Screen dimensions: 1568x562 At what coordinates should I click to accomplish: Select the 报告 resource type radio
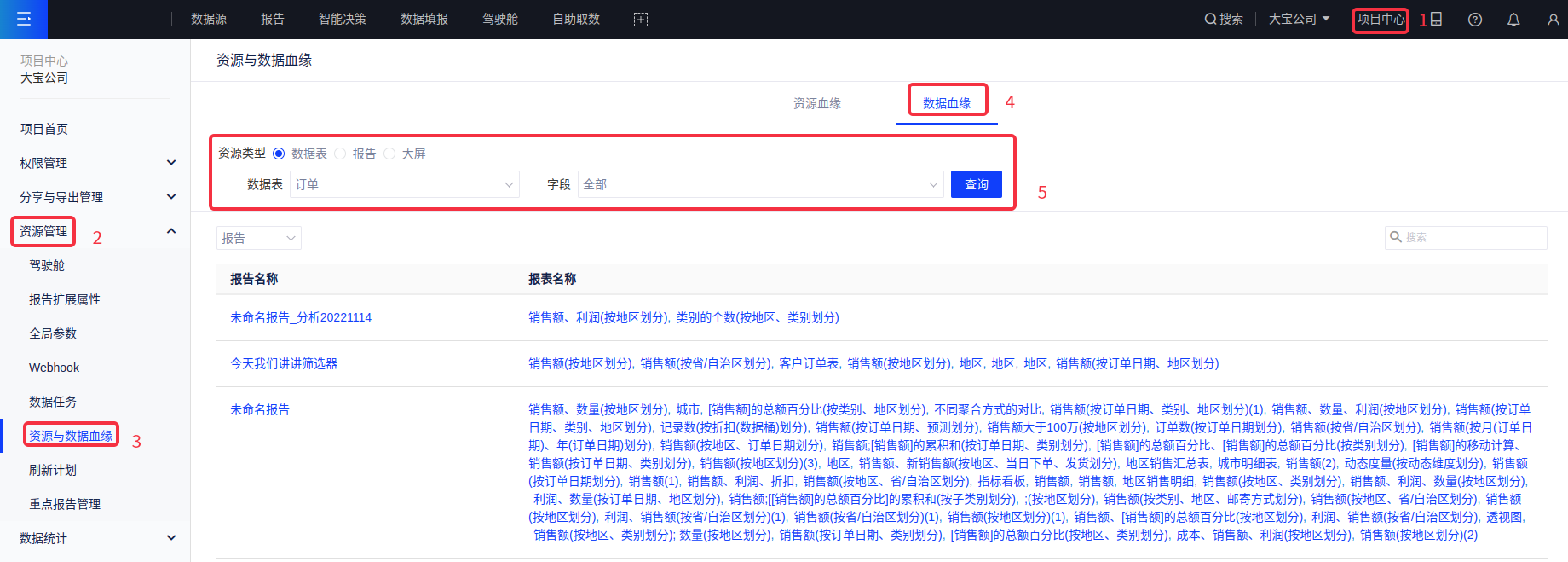coord(340,154)
